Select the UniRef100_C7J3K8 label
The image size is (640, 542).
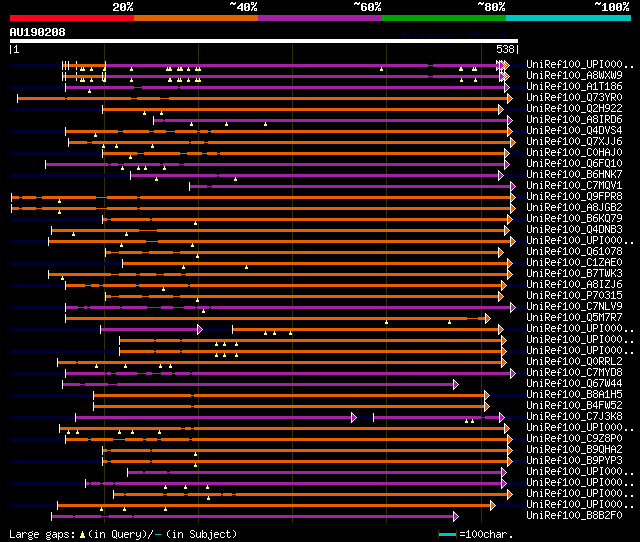574,417
